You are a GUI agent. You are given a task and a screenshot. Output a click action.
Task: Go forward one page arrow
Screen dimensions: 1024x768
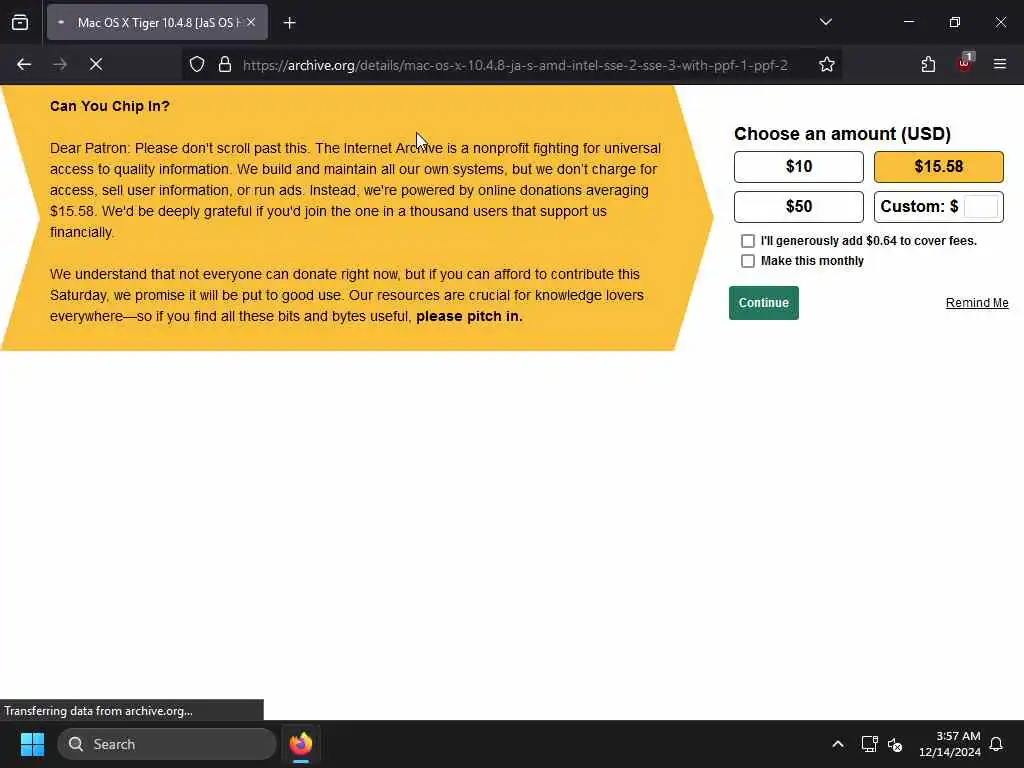(x=60, y=64)
